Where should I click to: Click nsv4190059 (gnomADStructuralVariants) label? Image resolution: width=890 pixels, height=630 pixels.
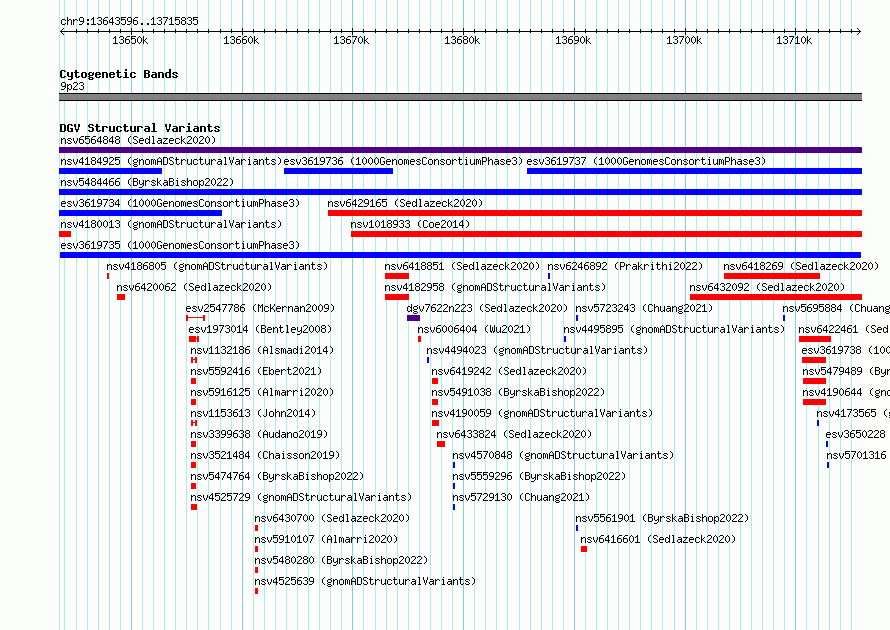pyautogui.click(x=542, y=413)
